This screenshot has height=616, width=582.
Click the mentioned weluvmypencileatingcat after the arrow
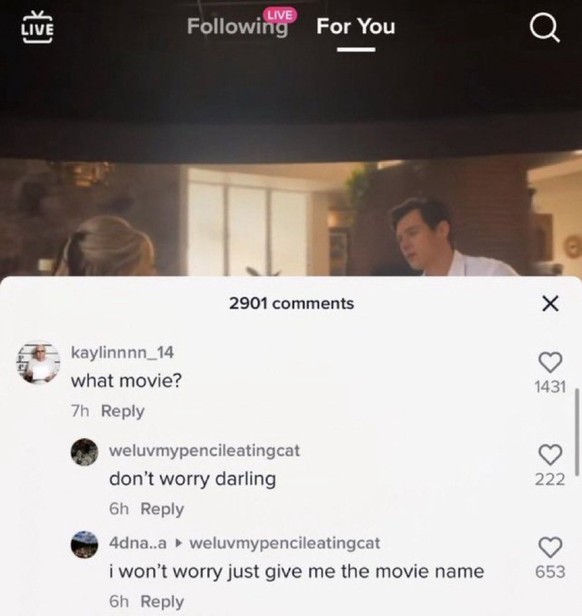click(285, 543)
